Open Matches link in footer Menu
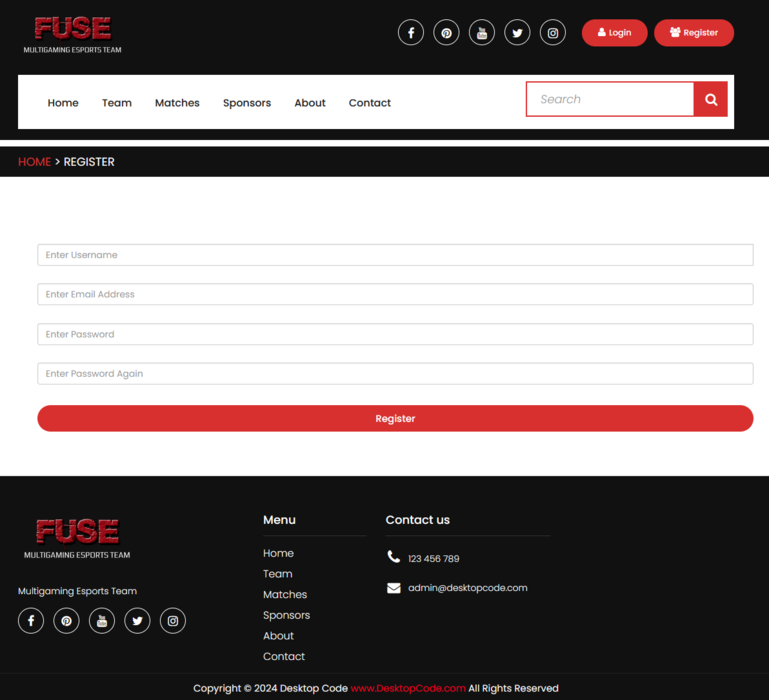Image resolution: width=769 pixels, height=700 pixels. pyautogui.click(x=284, y=595)
